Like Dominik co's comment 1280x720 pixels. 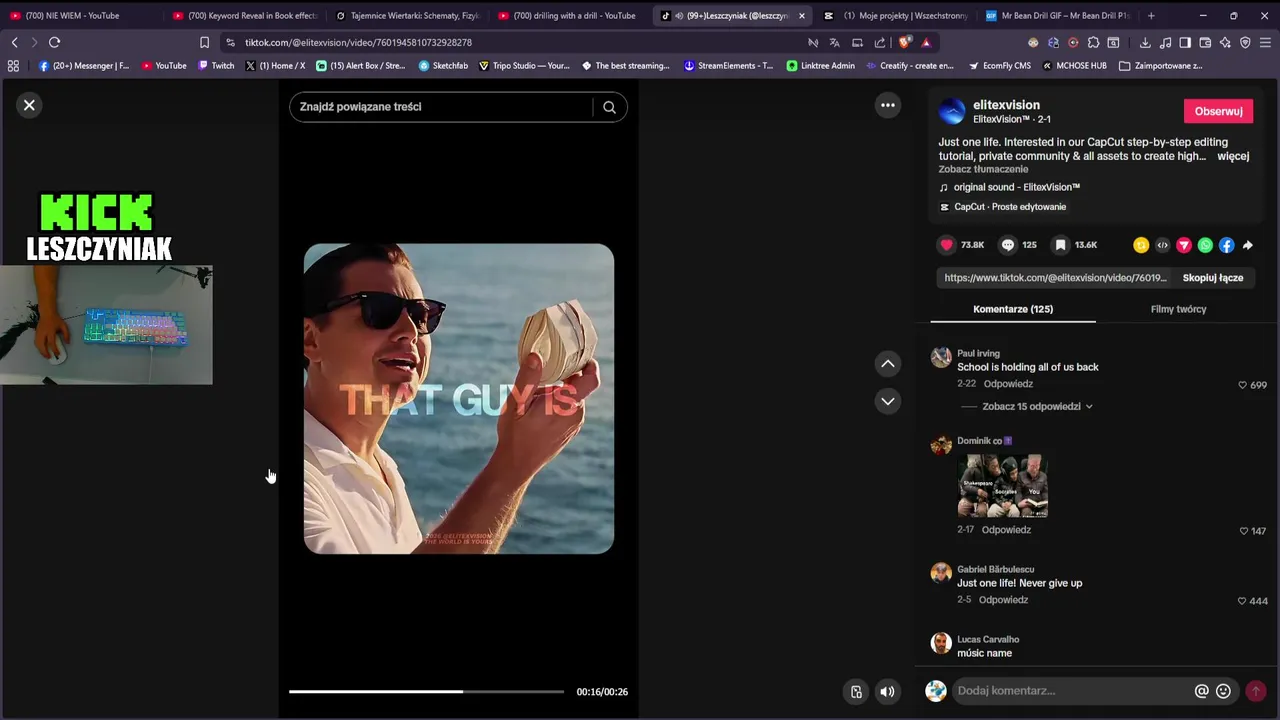[1244, 531]
